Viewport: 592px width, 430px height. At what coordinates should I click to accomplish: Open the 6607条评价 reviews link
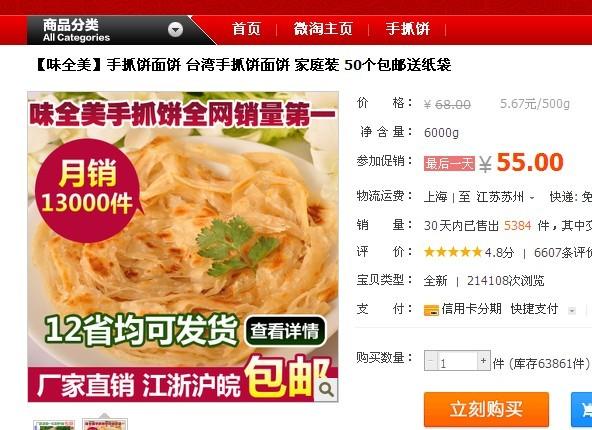point(563,253)
